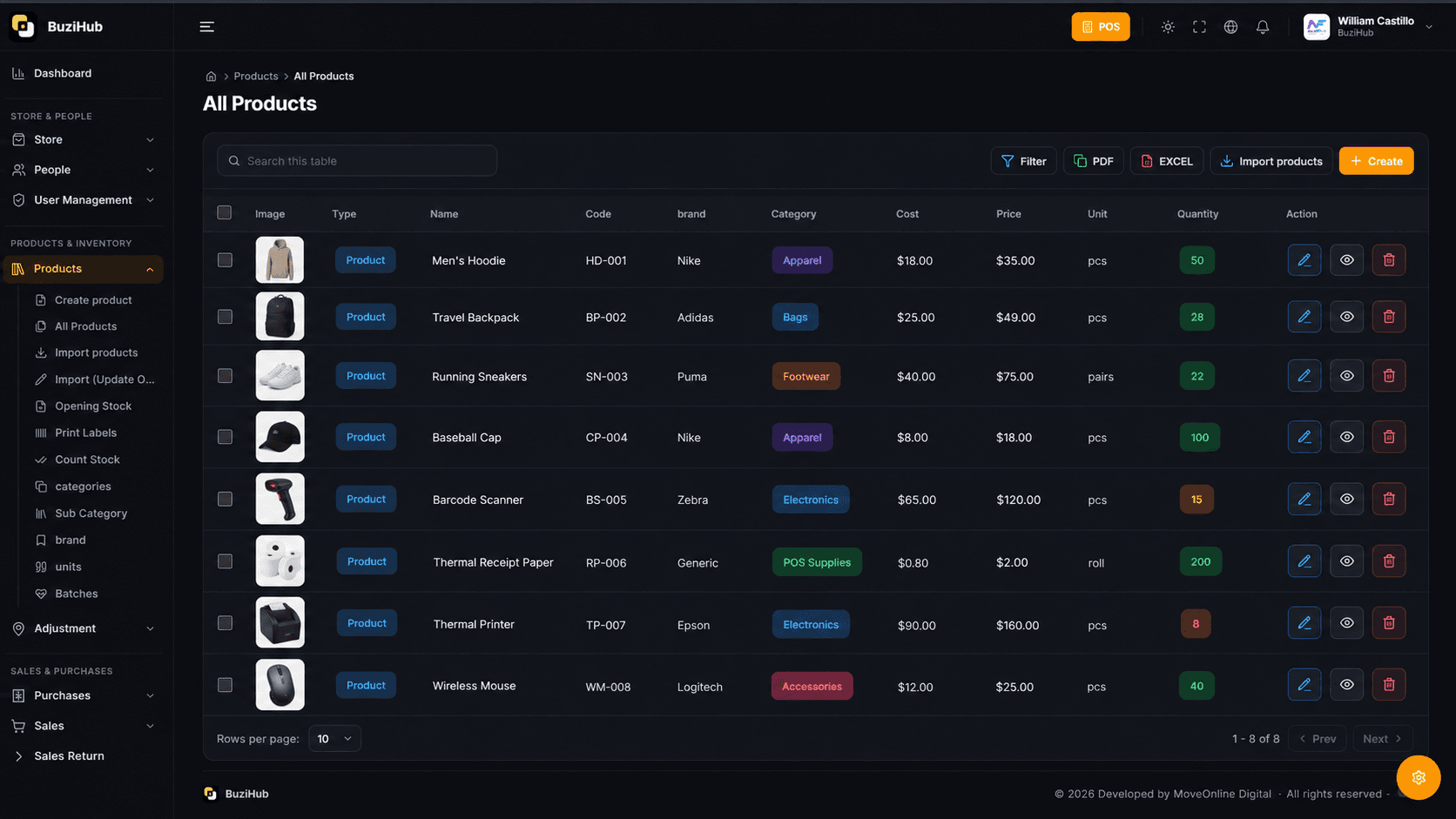Open language globe icon
This screenshot has width=1456, height=819.
tap(1230, 27)
